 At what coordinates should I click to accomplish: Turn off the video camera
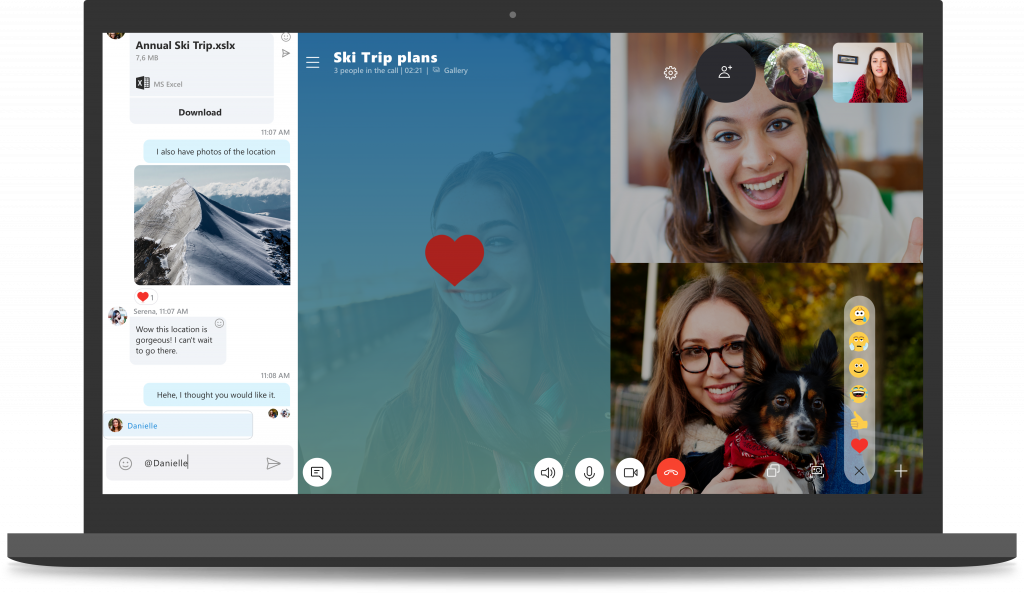click(630, 472)
